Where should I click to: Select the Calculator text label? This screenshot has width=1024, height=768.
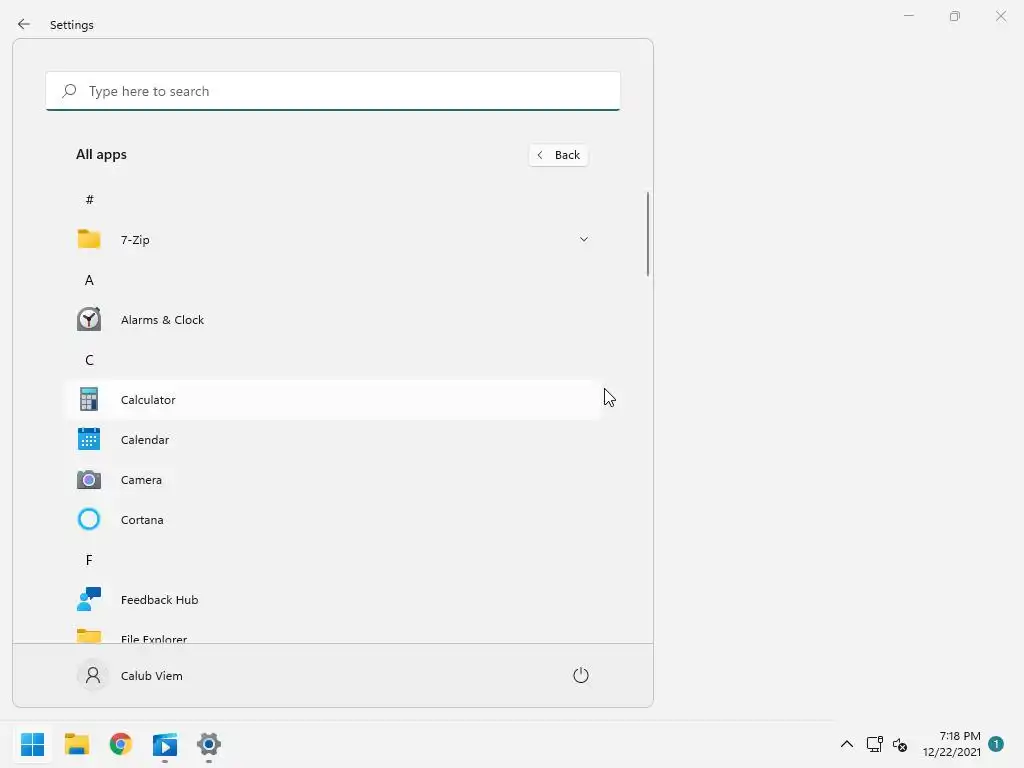click(148, 400)
